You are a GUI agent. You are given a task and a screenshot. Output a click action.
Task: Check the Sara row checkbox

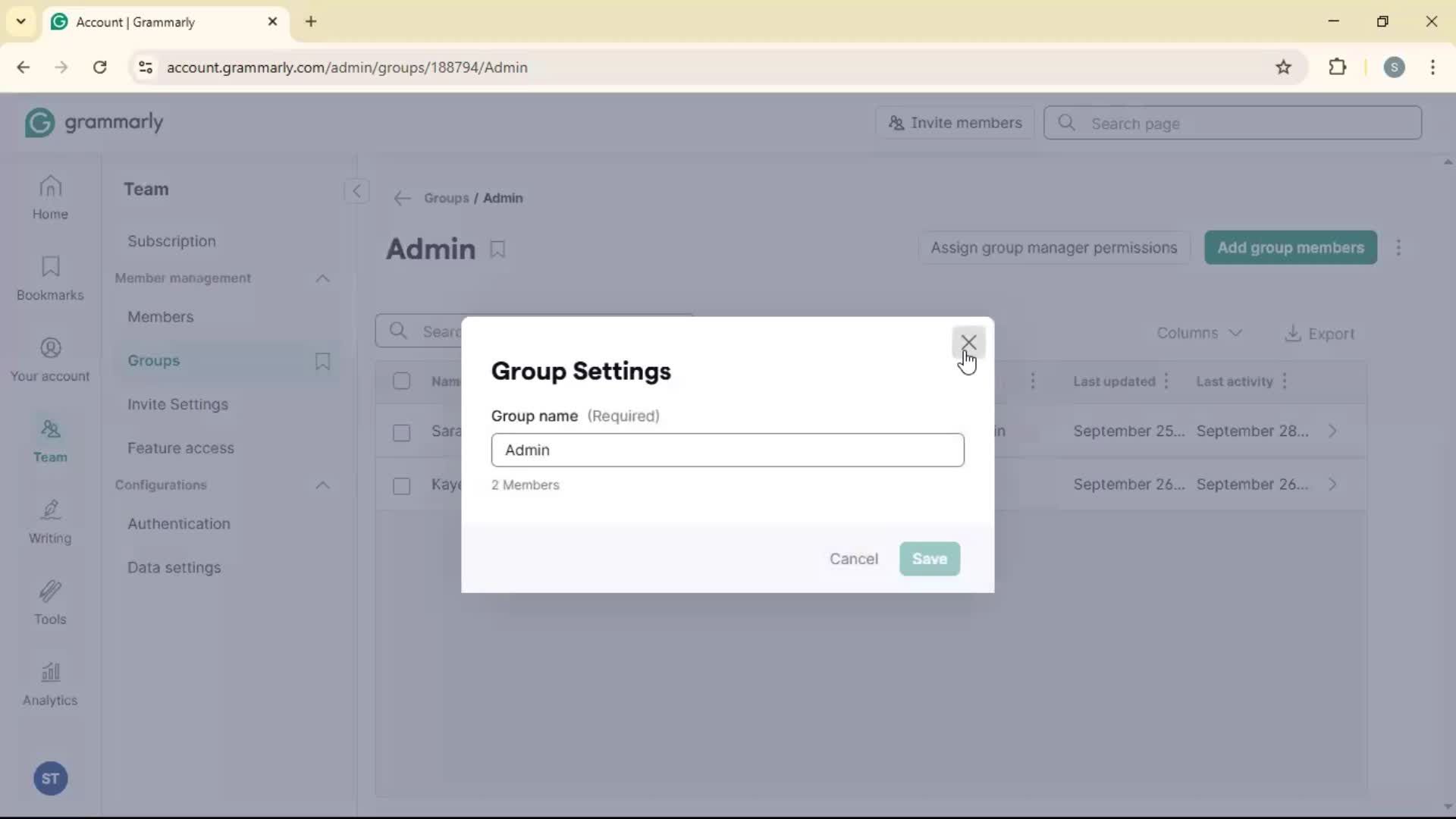tap(401, 432)
